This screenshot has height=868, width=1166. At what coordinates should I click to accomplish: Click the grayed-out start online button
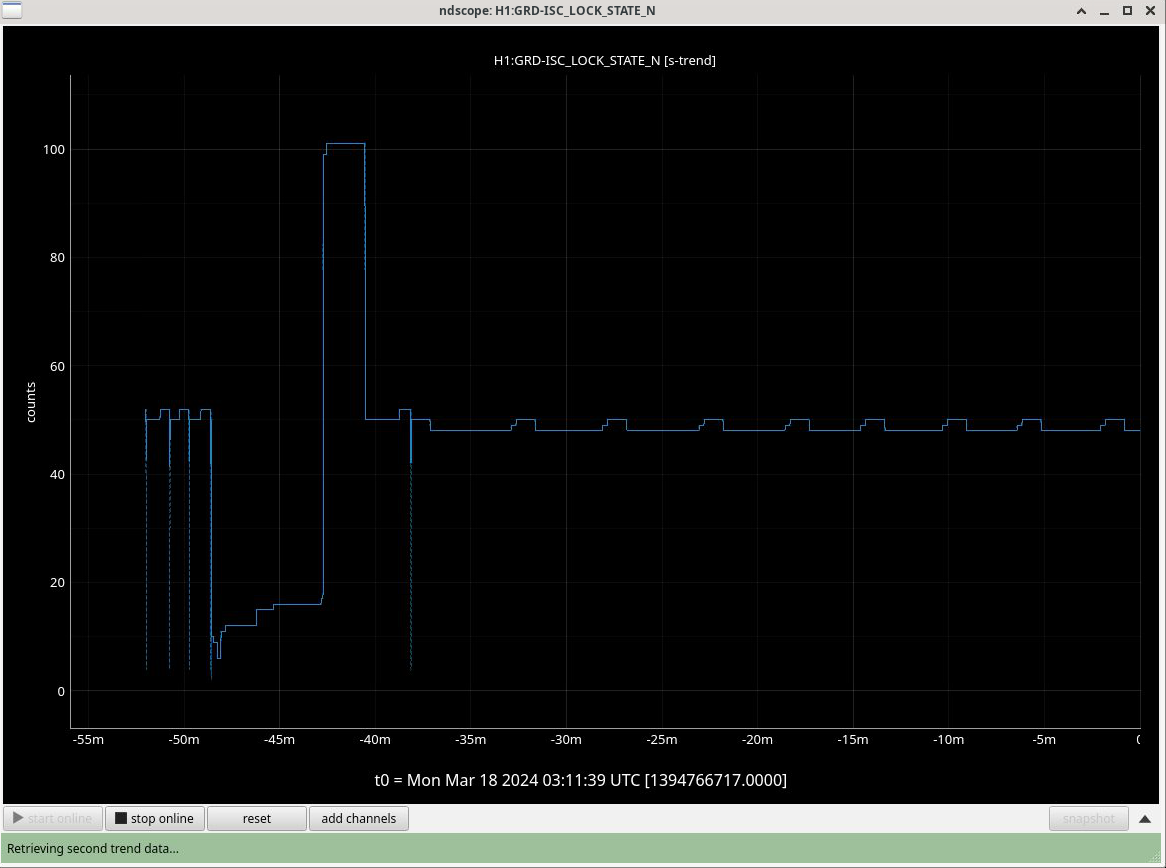pos(52,818)
